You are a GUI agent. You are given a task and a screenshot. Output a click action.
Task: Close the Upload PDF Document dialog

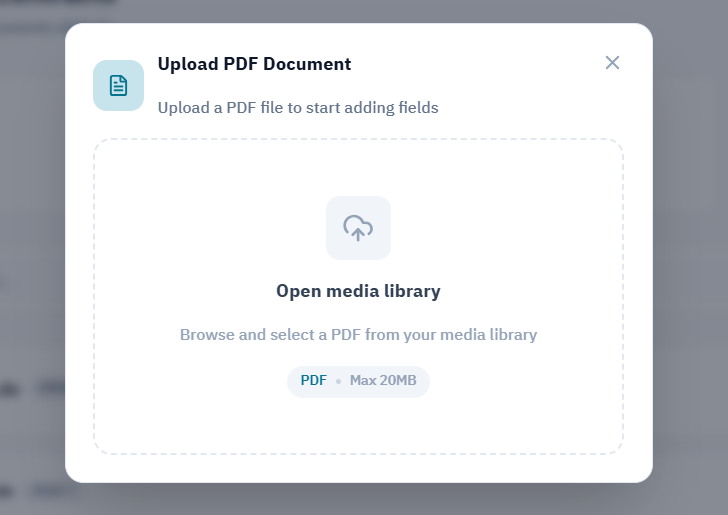(x=612, y=63)
